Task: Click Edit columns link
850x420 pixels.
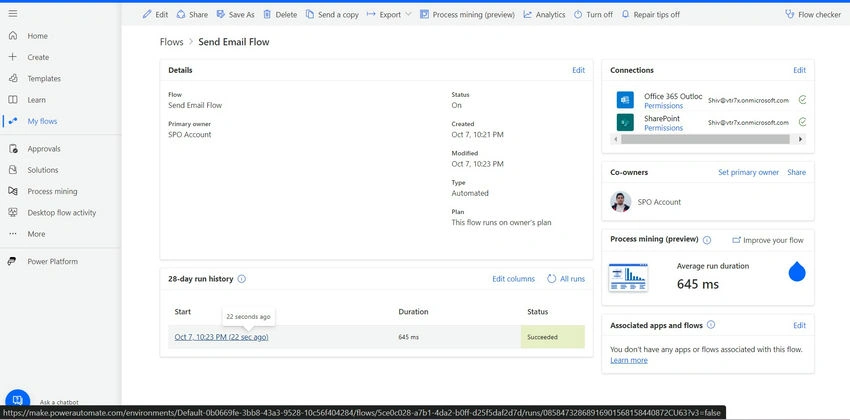Action: click(x=513, y=279)
